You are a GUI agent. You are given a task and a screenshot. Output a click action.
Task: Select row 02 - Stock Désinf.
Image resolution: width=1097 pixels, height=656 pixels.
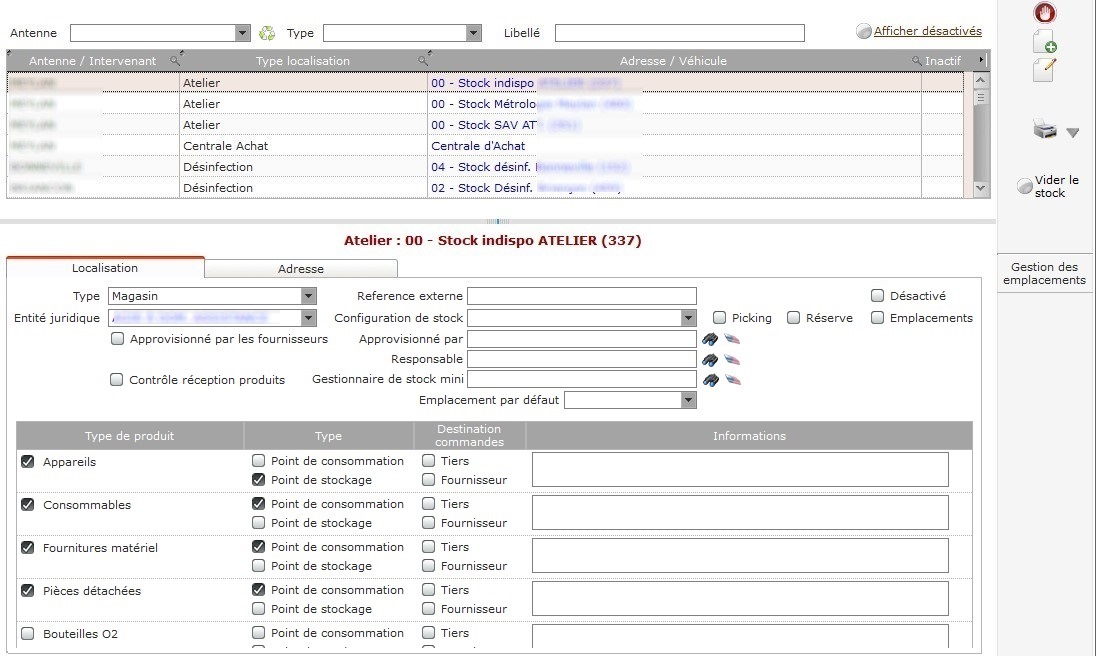[485, 187]
